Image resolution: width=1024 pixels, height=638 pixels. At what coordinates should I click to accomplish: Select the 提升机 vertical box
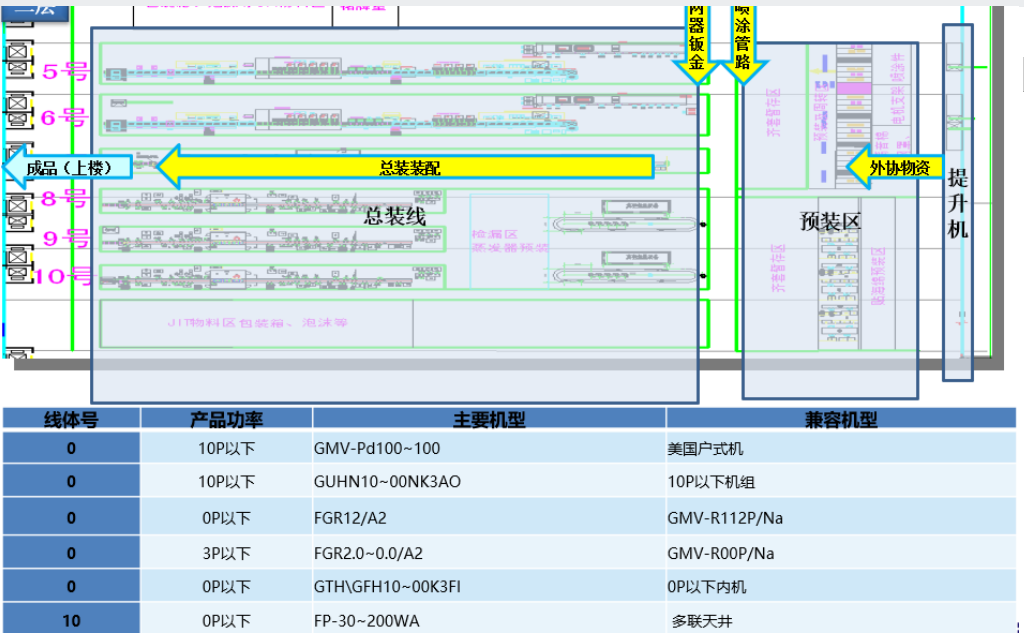957,200
